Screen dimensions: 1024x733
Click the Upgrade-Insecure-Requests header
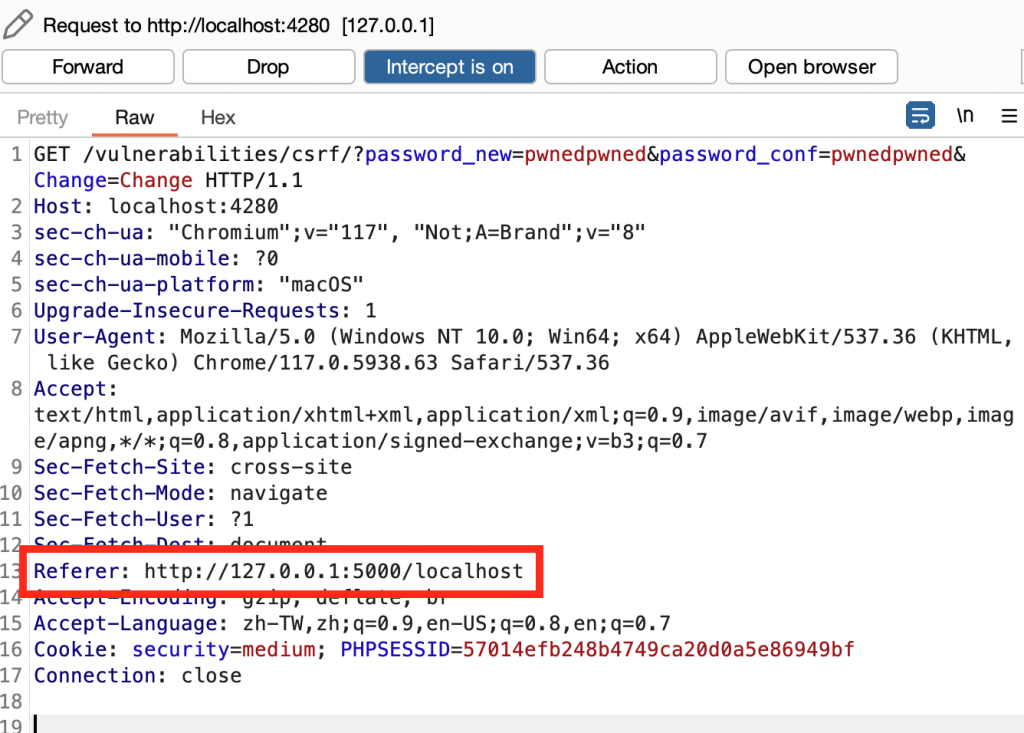point(205,311)
